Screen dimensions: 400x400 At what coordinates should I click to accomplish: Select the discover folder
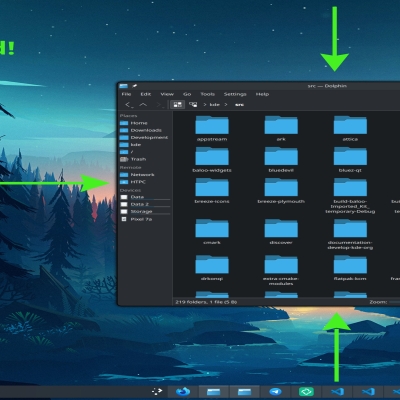pos(281,232)
